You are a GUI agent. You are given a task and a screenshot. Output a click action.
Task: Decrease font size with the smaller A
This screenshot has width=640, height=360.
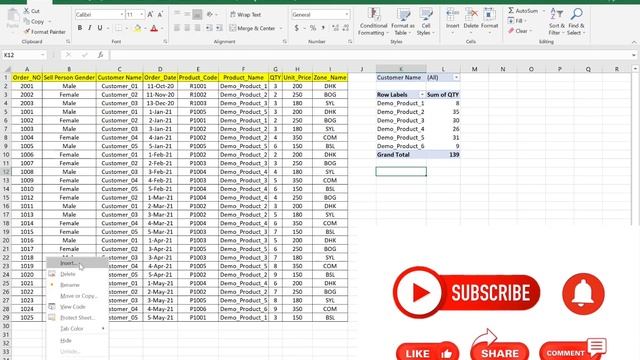tap(160, 15)
